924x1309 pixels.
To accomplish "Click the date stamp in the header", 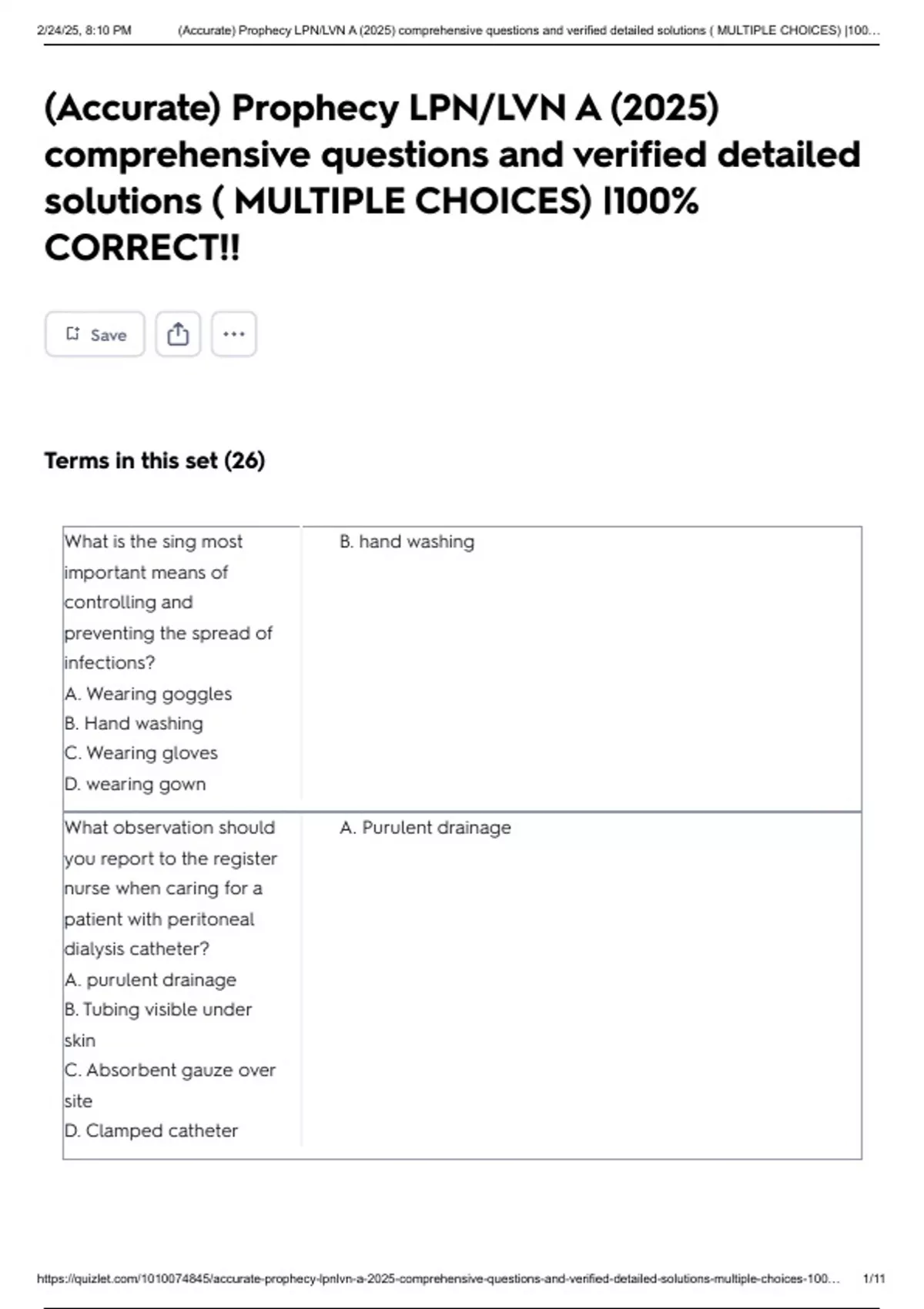I will [84, 31].
